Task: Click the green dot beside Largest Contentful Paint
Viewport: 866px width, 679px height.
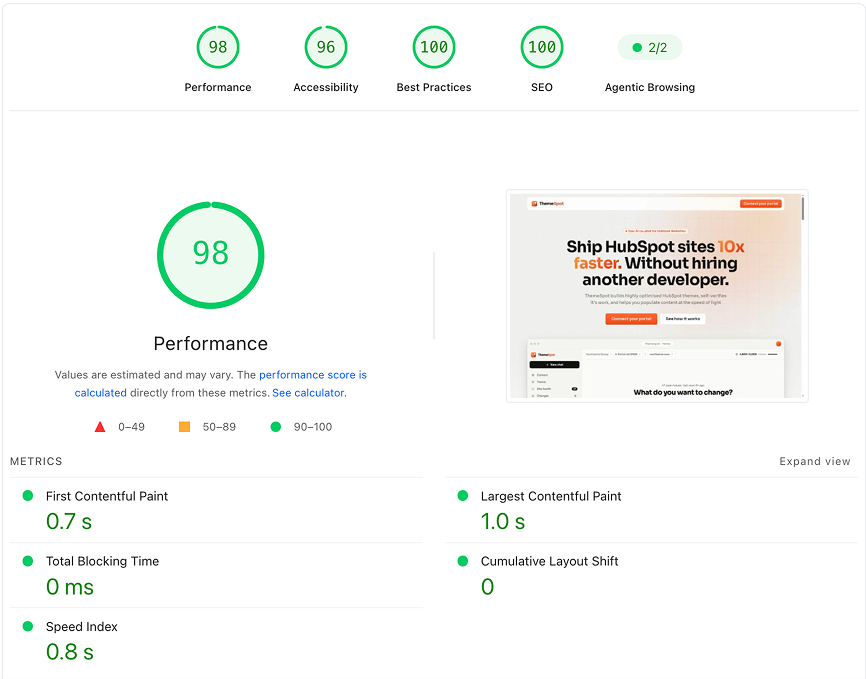Action: click(463, 496)
